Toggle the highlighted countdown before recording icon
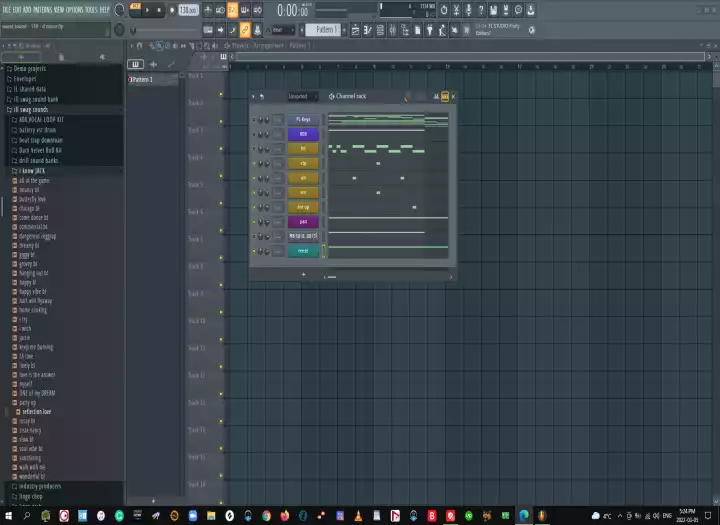 coord(233,10)
